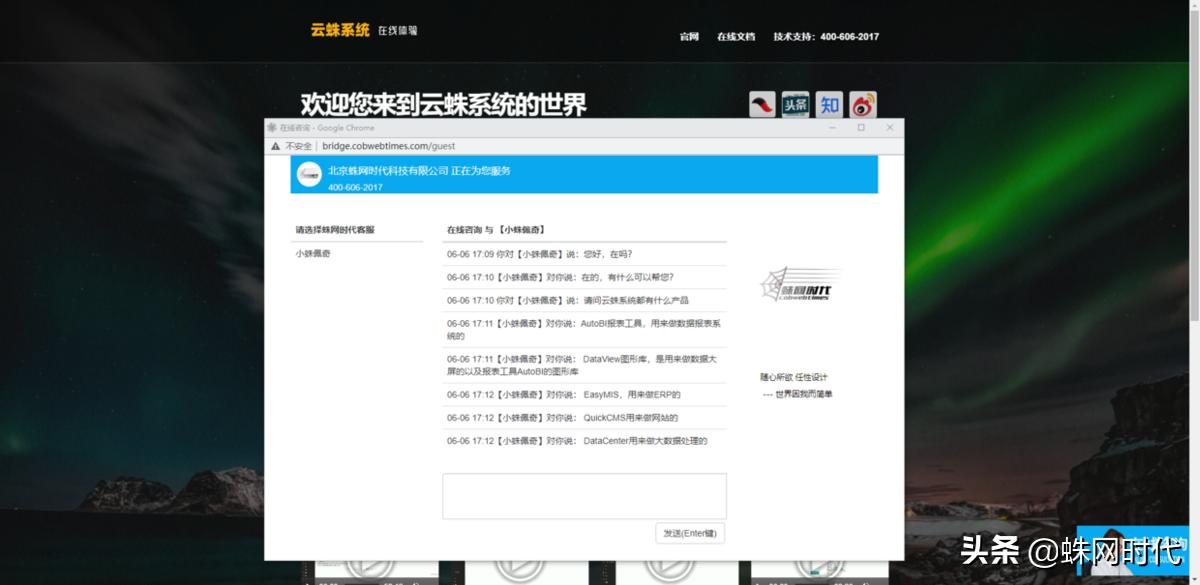Open the 官网 navigation item

[688, 36]
